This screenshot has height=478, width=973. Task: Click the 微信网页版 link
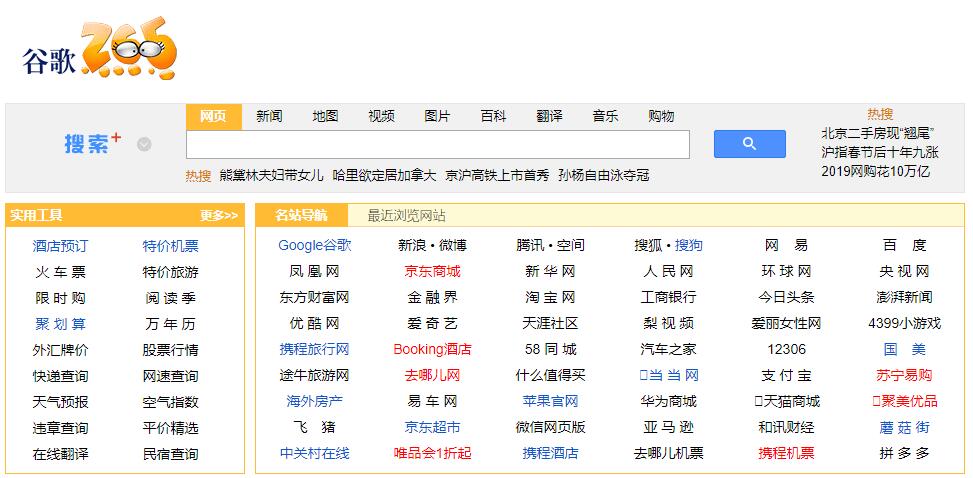(550, 428)
